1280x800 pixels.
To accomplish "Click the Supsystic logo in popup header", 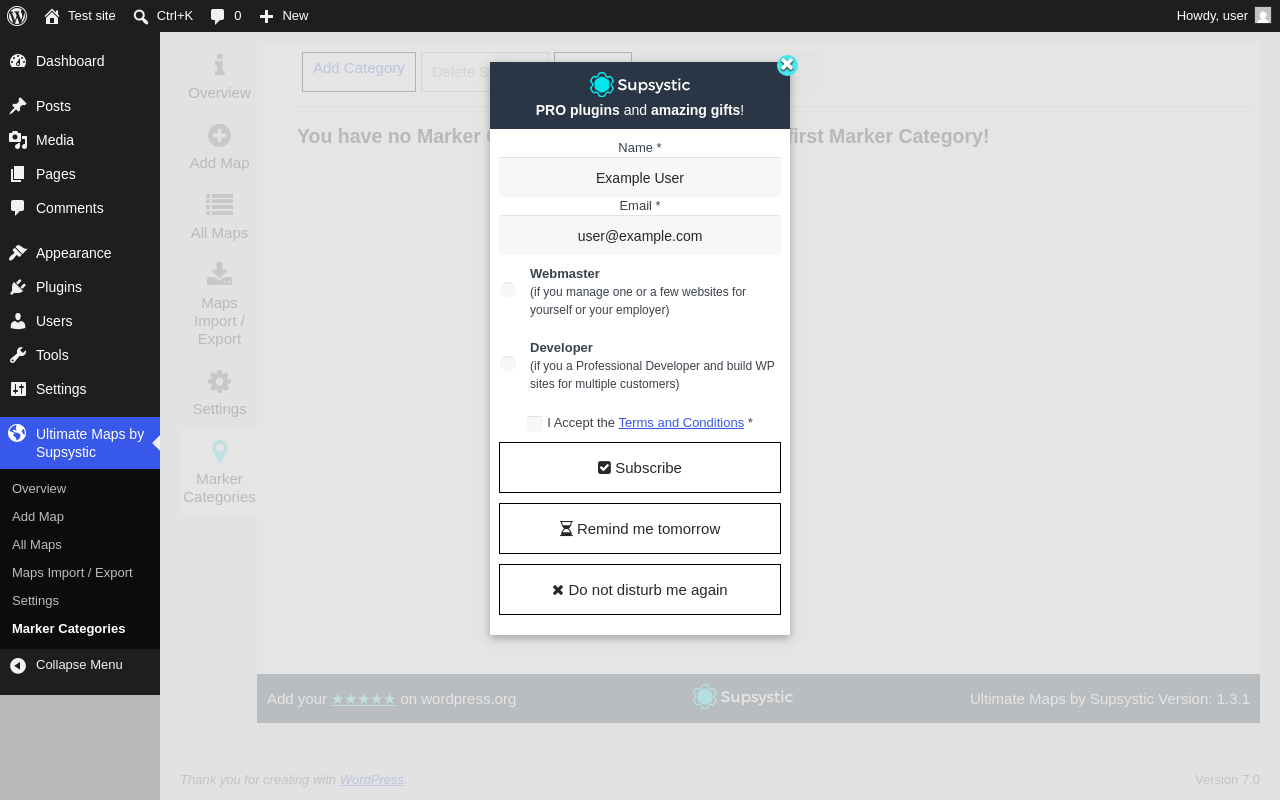I will point(640,85).
